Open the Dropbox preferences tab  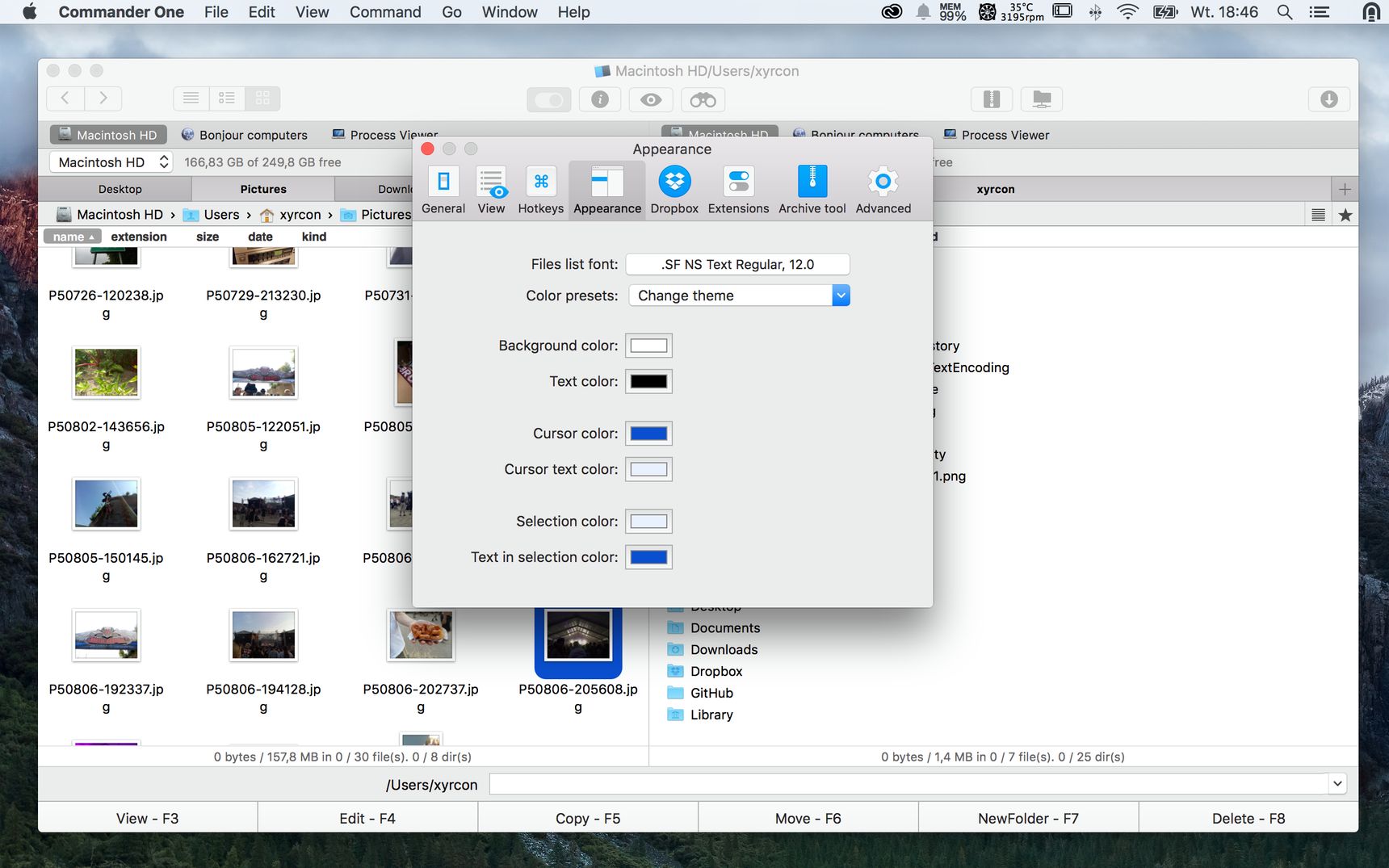pyautogui.click(x=674, y=191)
